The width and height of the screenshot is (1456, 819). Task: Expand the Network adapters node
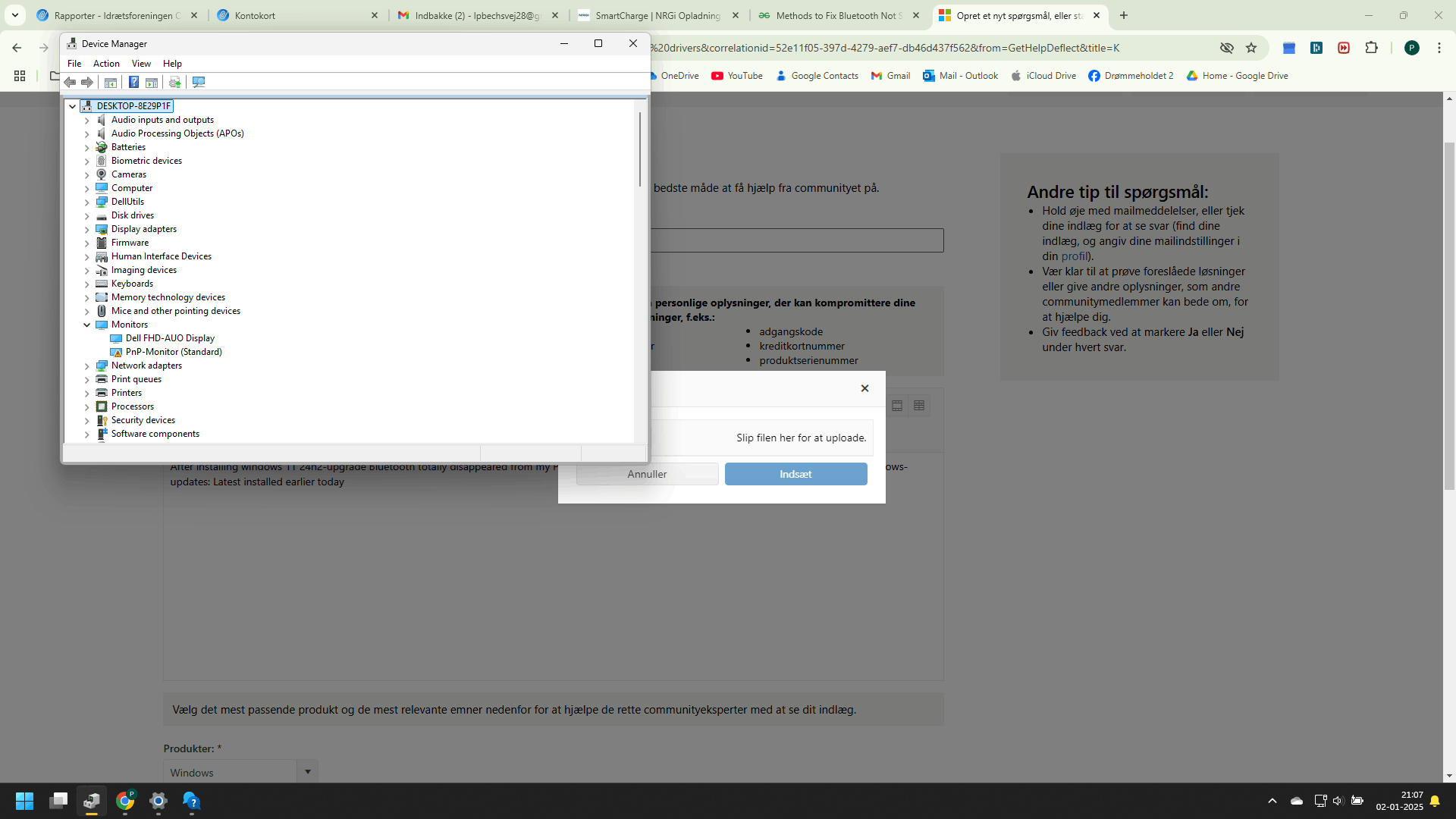(87, 366)
